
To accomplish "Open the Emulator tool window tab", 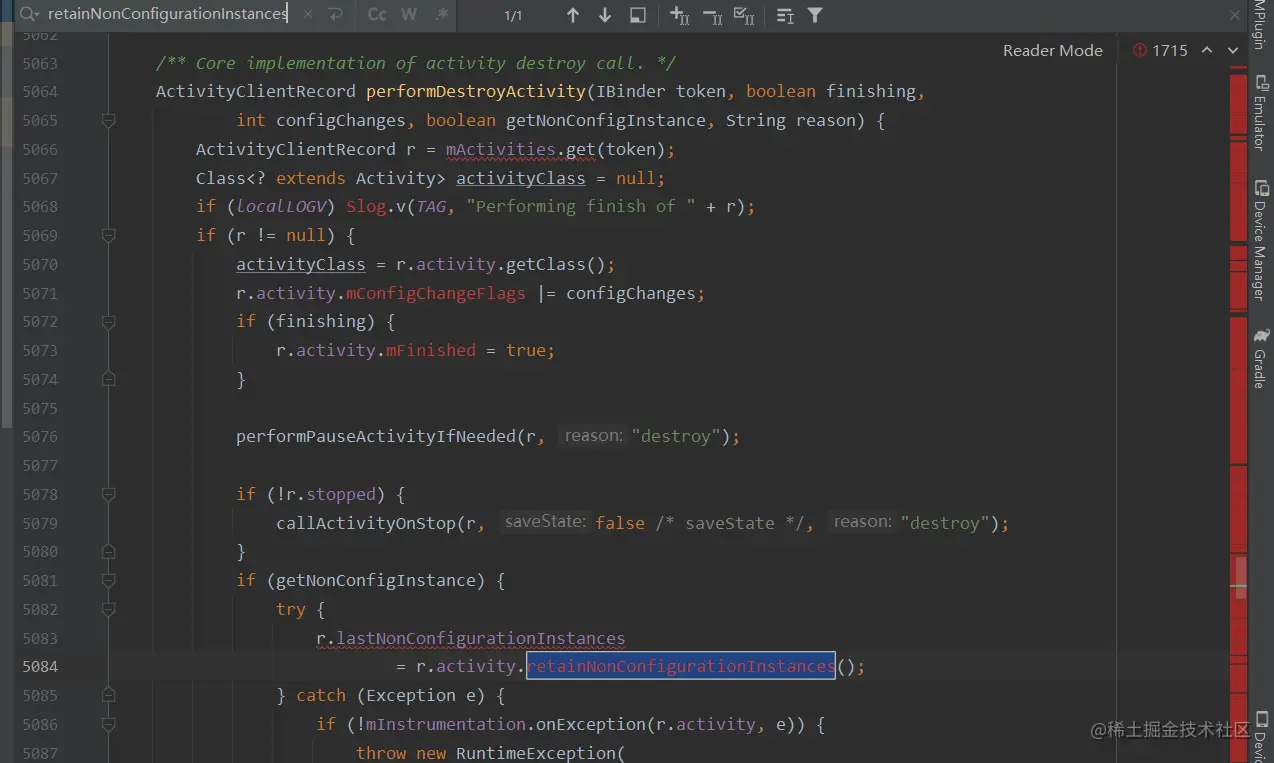I will pos(1261,112).
